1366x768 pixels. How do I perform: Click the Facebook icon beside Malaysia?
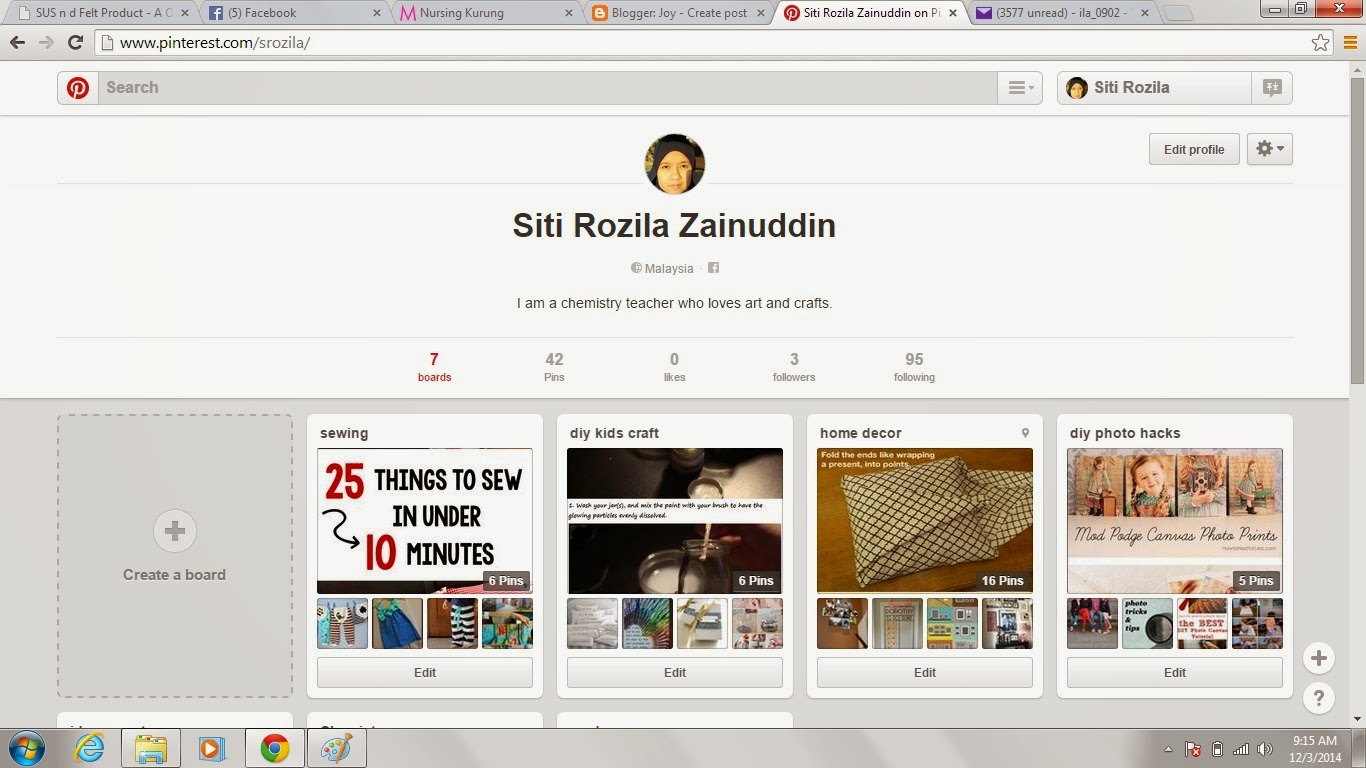[713, 268]
